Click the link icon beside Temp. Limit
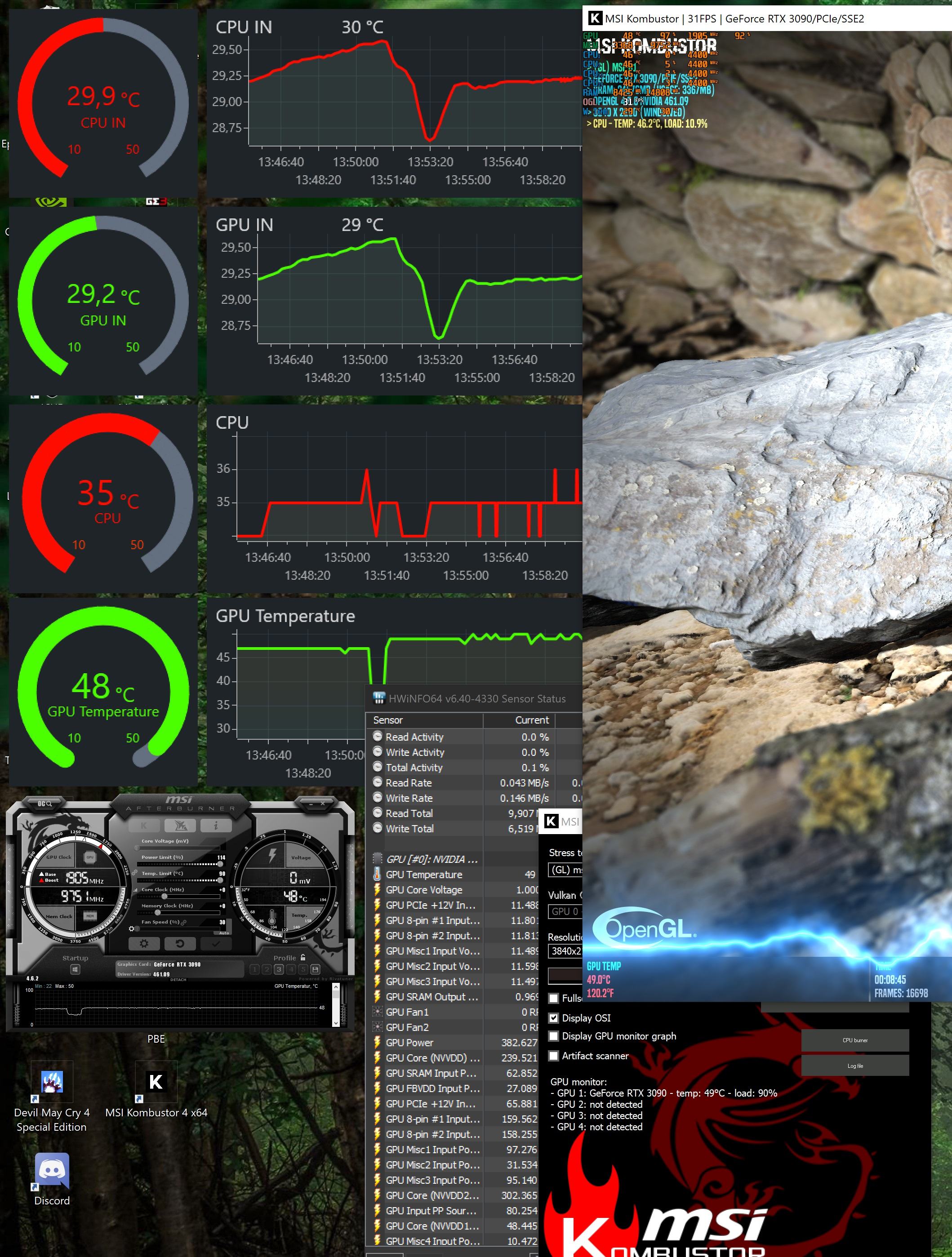 point(135,873)
